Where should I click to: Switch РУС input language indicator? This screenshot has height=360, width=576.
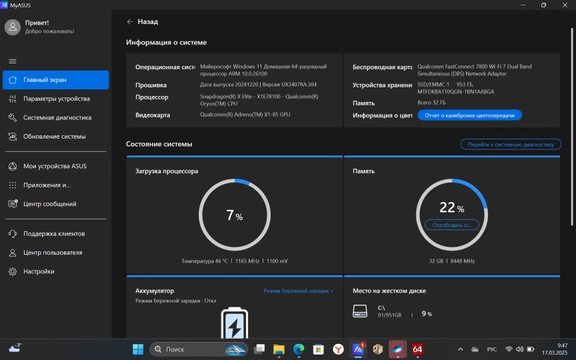click(492, 349)
